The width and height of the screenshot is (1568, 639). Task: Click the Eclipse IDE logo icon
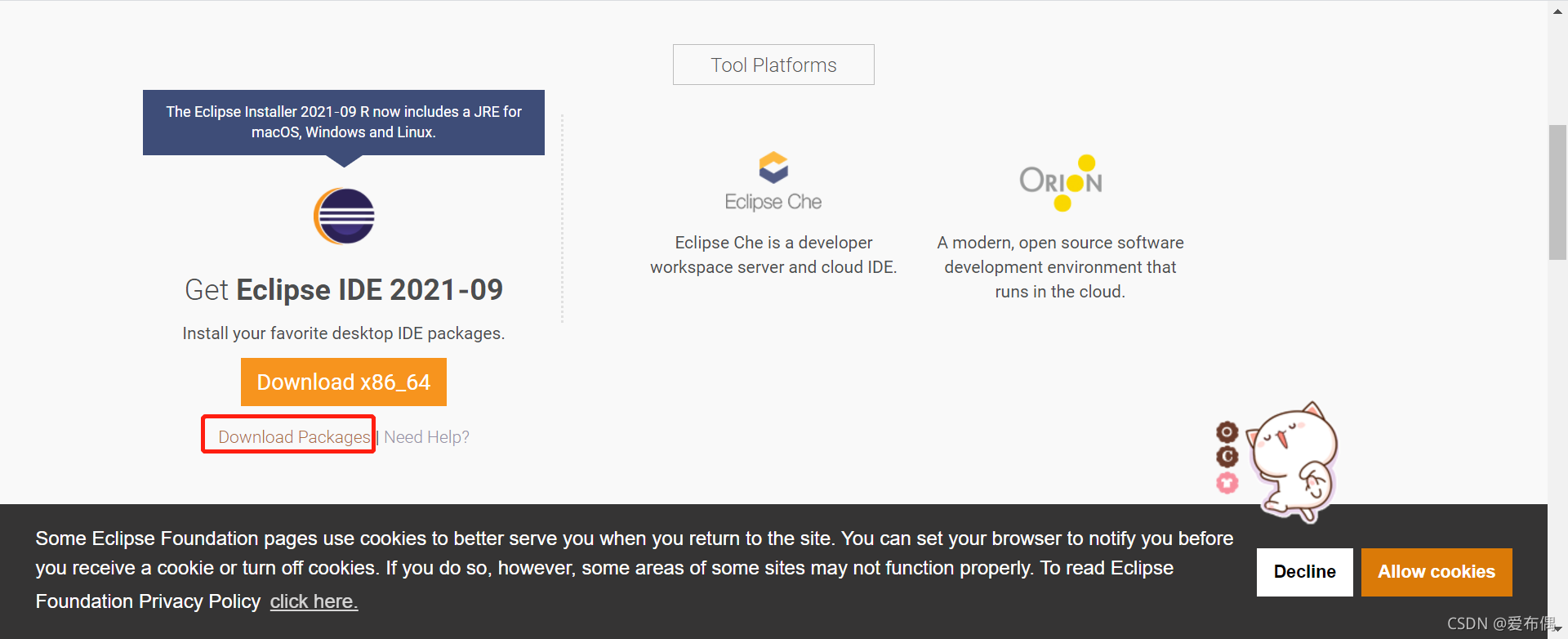click(344, 217)
